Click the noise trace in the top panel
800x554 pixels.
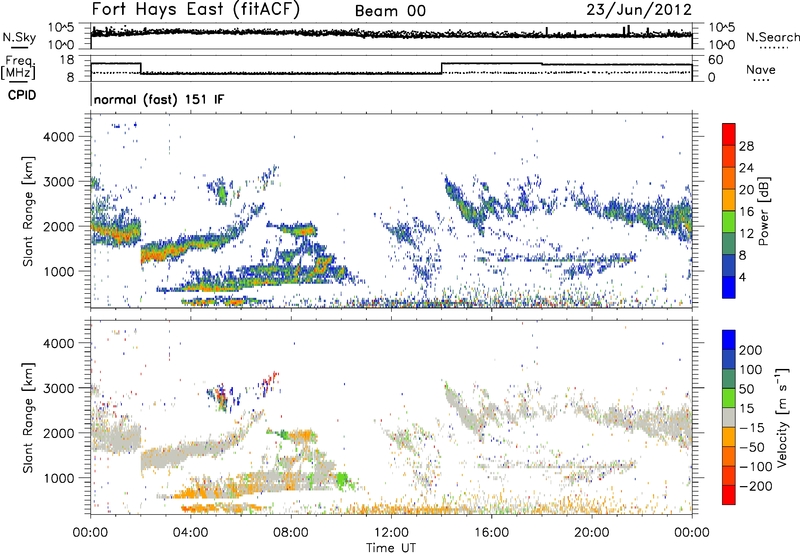point(391,33)
